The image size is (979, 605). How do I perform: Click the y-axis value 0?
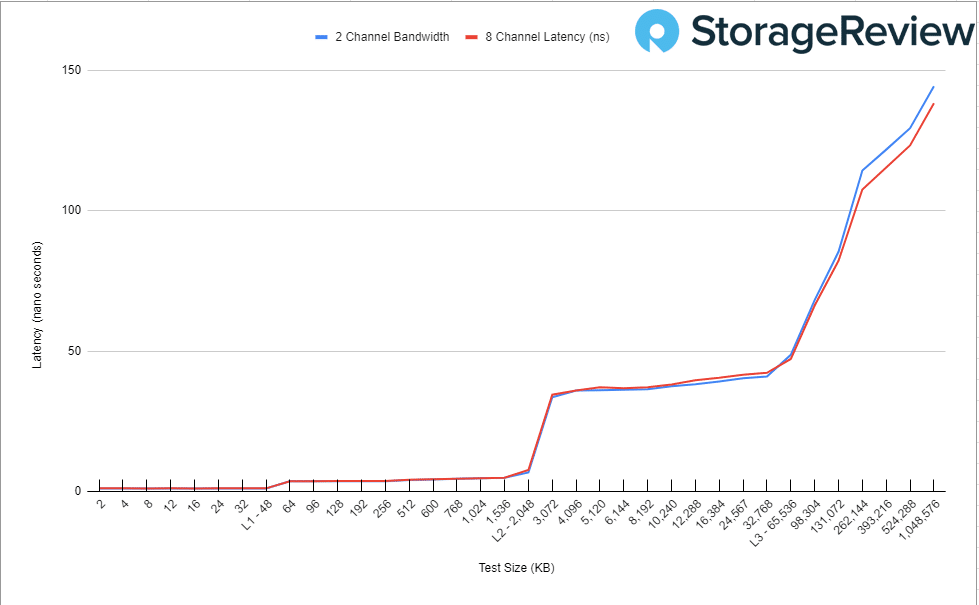pyautogui.click(x=78, y=491)
